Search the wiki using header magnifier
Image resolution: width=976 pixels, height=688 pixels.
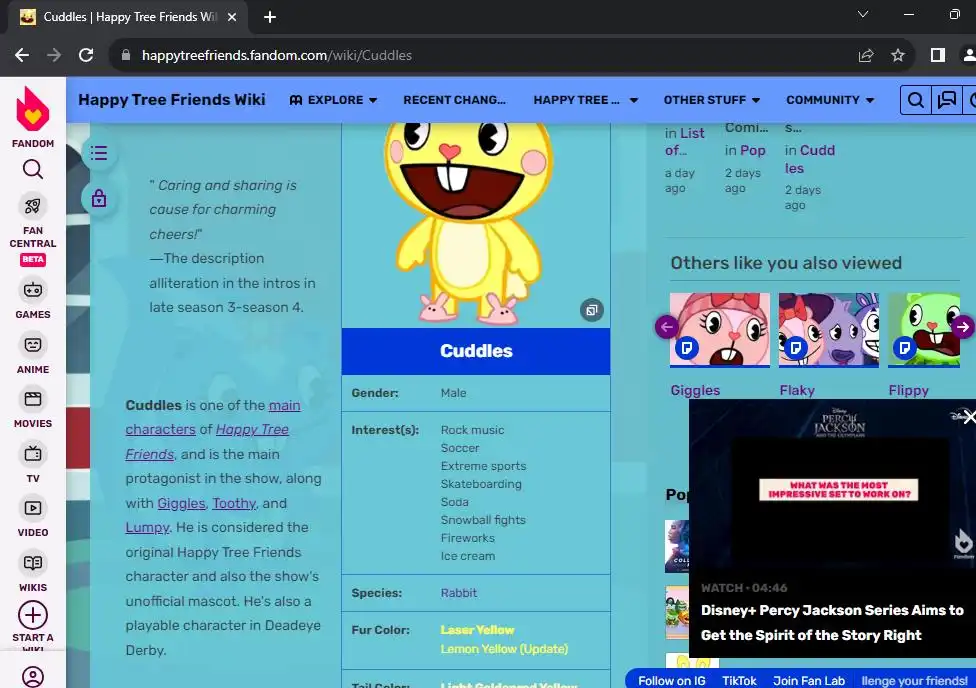(916, 100)
